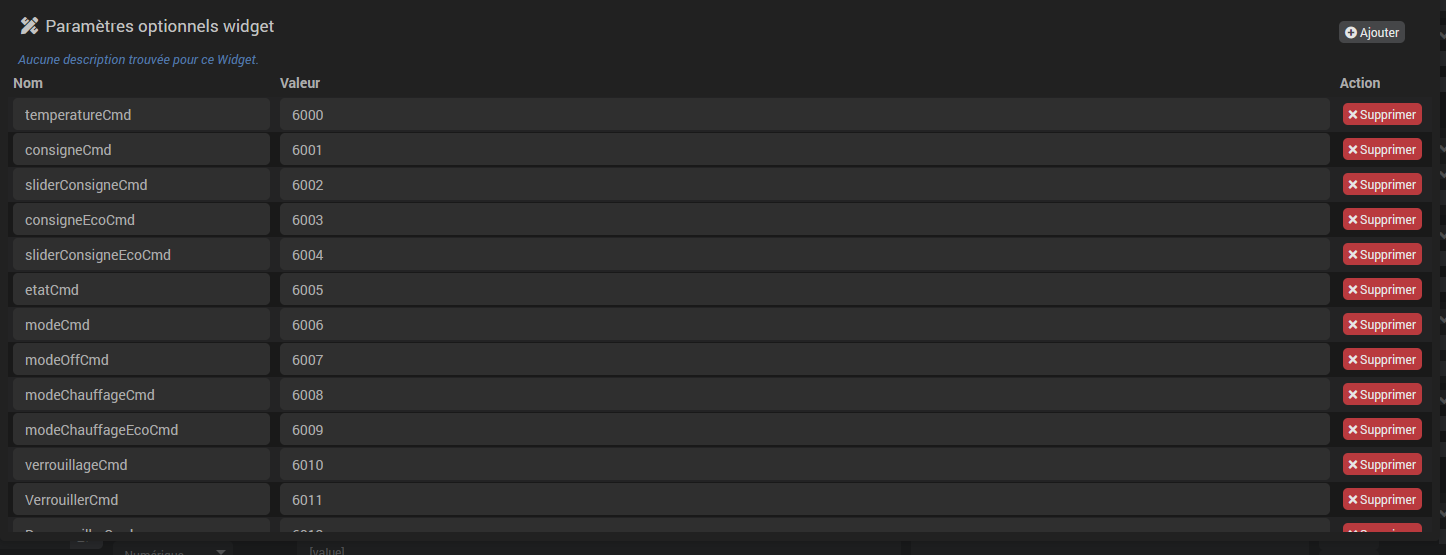1446x555 pixels.
Task: Click the X icon on verrouillageCmd's Supprimer
Action: pyautogui.click(x=1353, y=465)
